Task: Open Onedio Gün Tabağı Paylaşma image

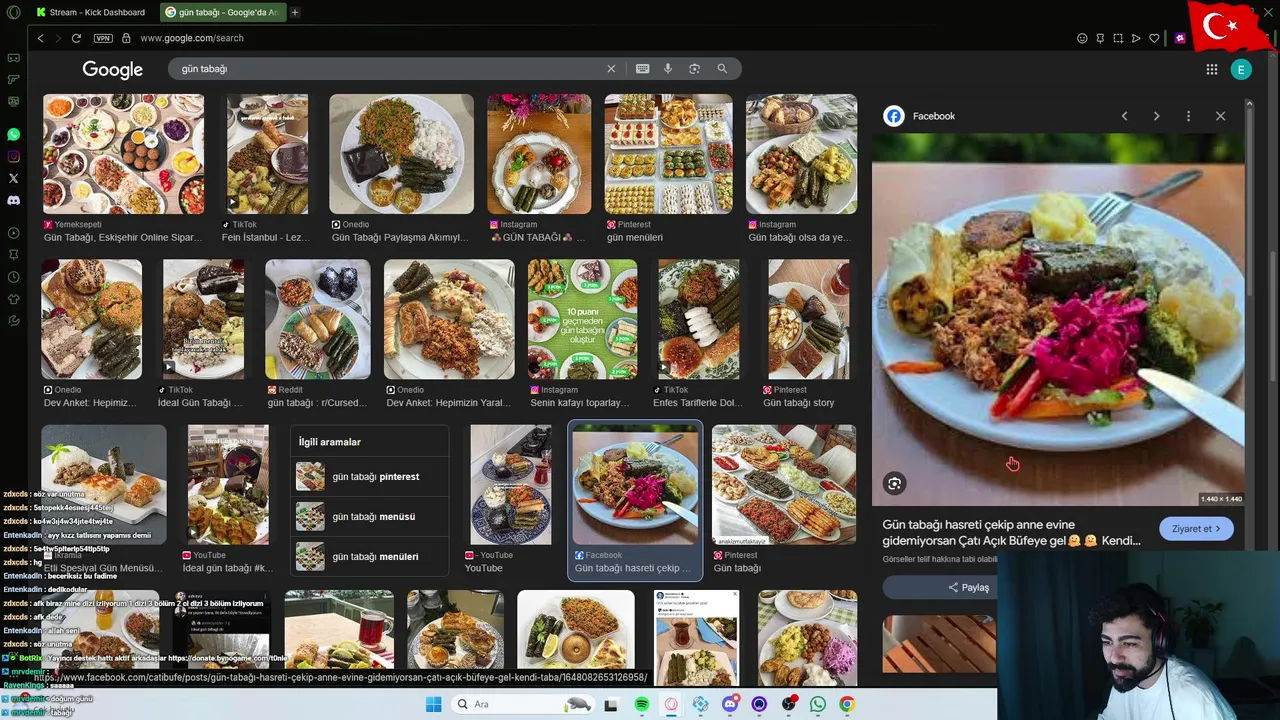Action: (x=401, y=154)
